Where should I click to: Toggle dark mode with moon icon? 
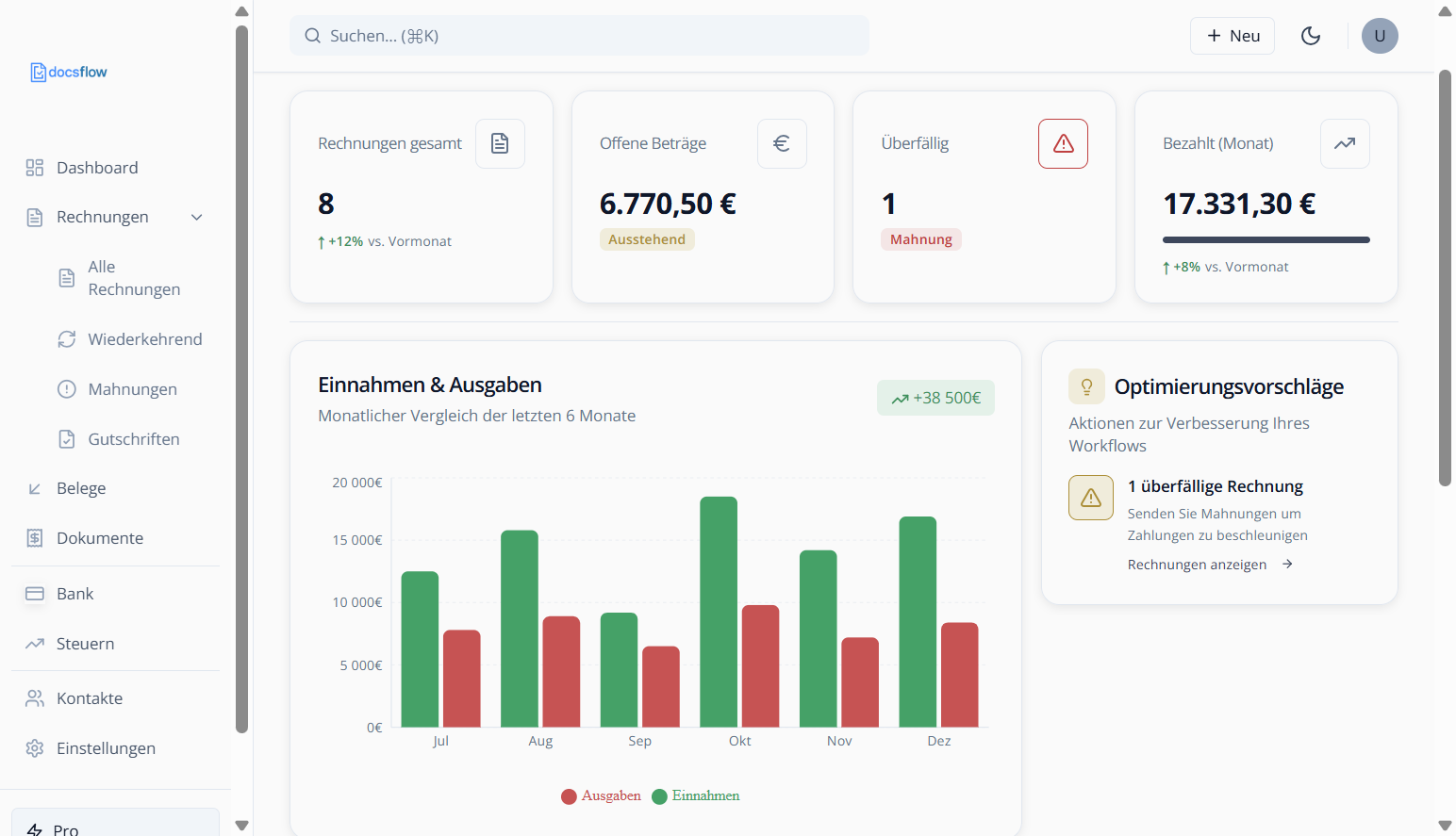pos(1310,36)
